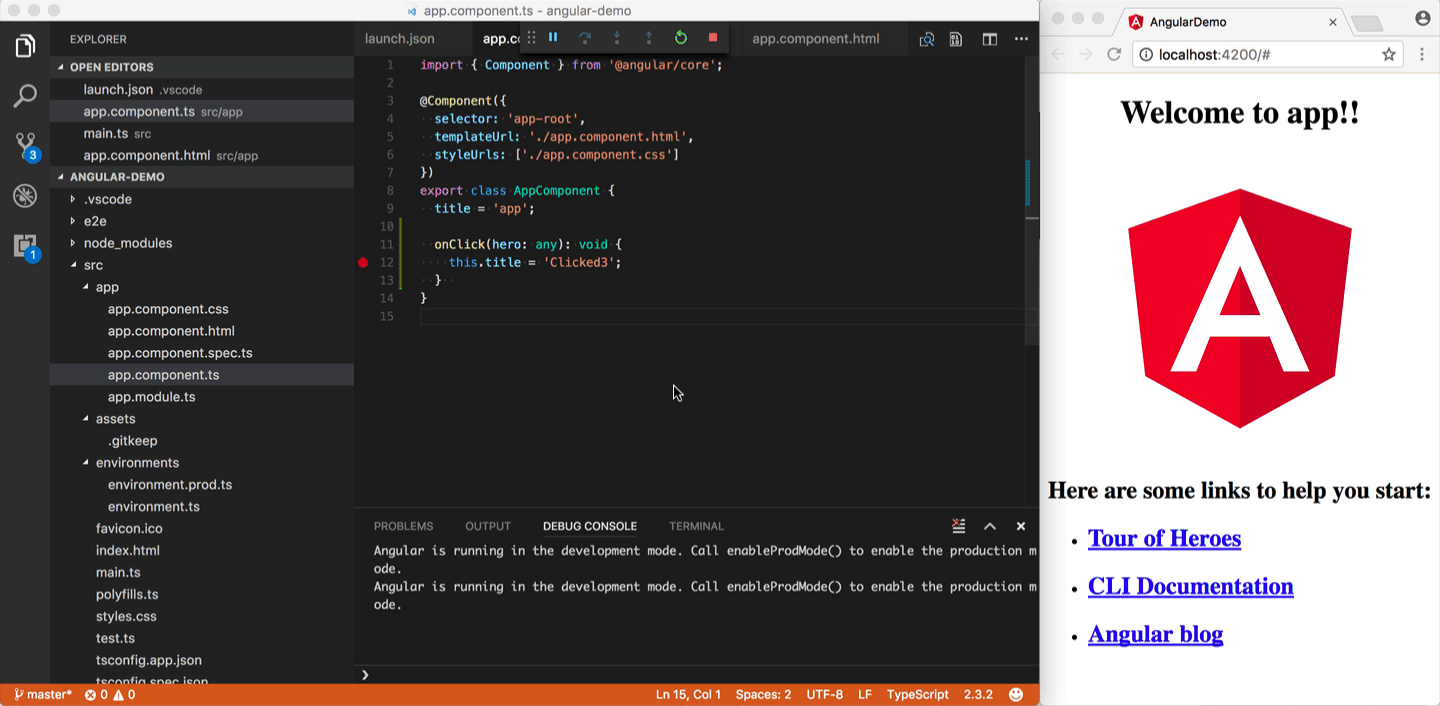Click the smiley feedback icon in status bar
This screenshot has height=706, width=1440.
(1016, 694)
